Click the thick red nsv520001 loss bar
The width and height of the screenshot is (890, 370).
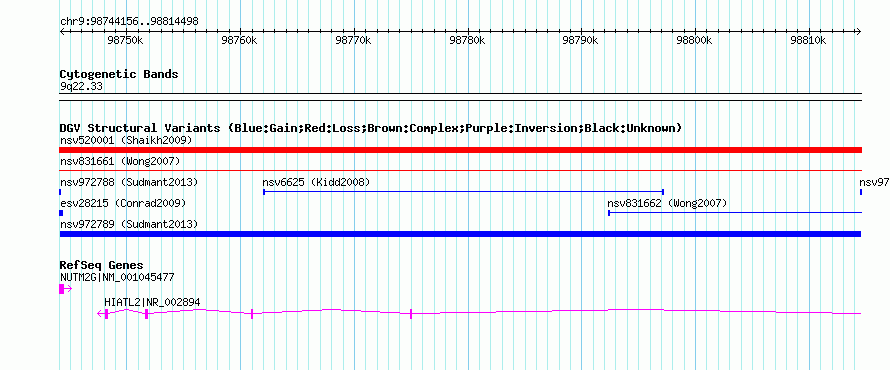(460, 150)
